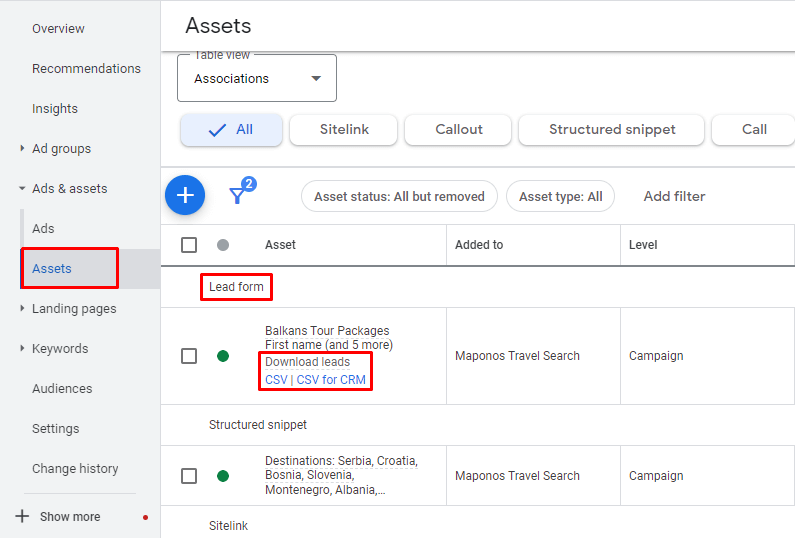Screen dimensions: 795x538
Task: Expand the Landing pages sidebar section
Action: coord(22,308)
